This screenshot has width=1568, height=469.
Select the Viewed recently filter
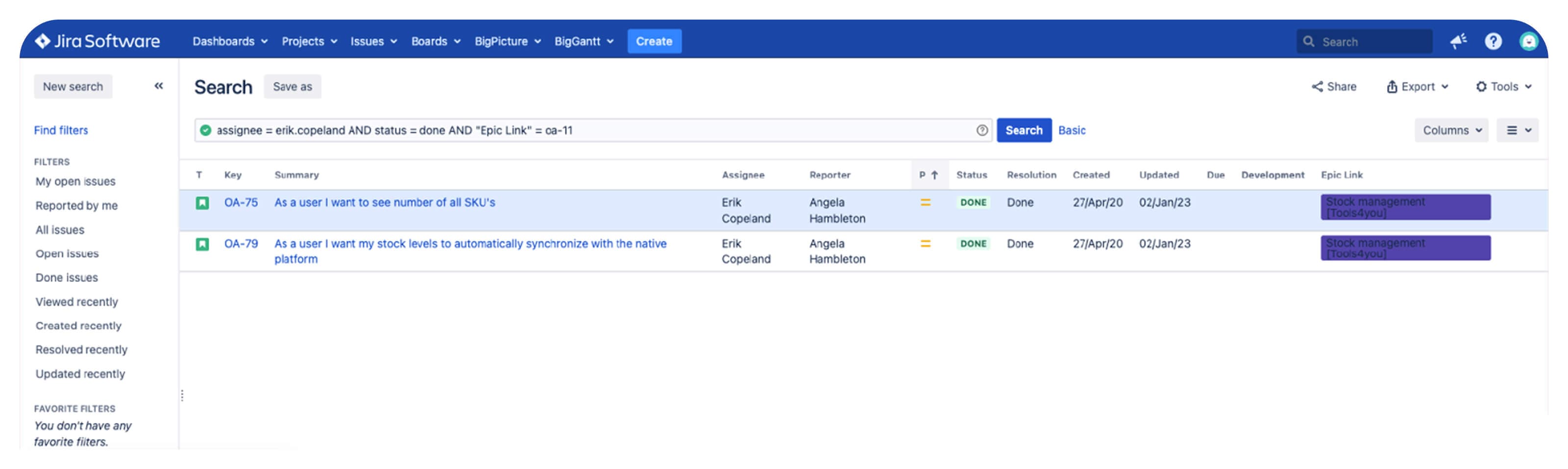[x=77, y=302]
